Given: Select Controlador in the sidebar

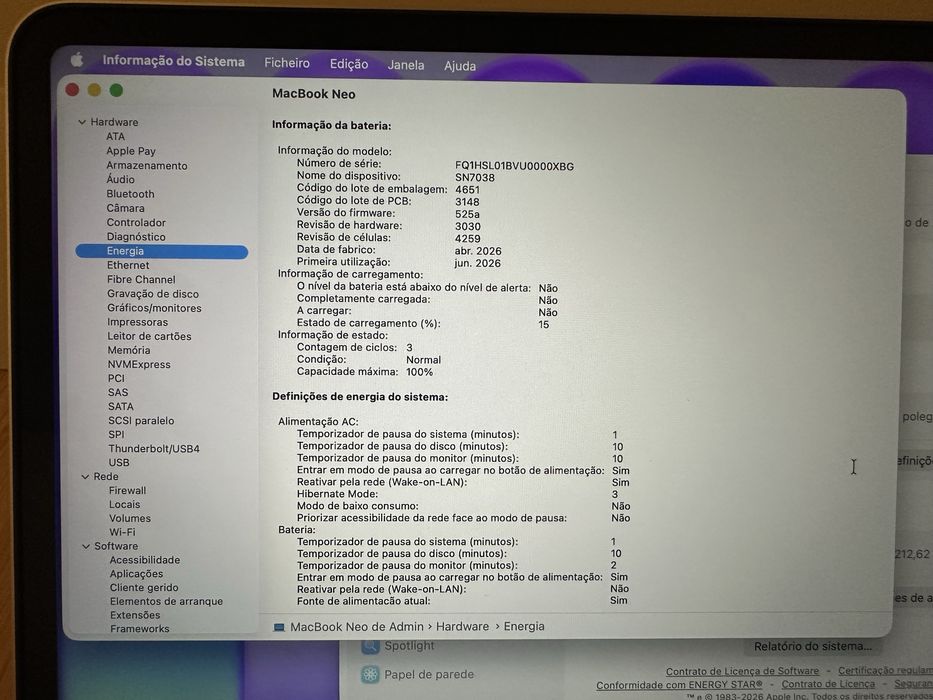Looking at the screenshot, I should coord(136,223).
